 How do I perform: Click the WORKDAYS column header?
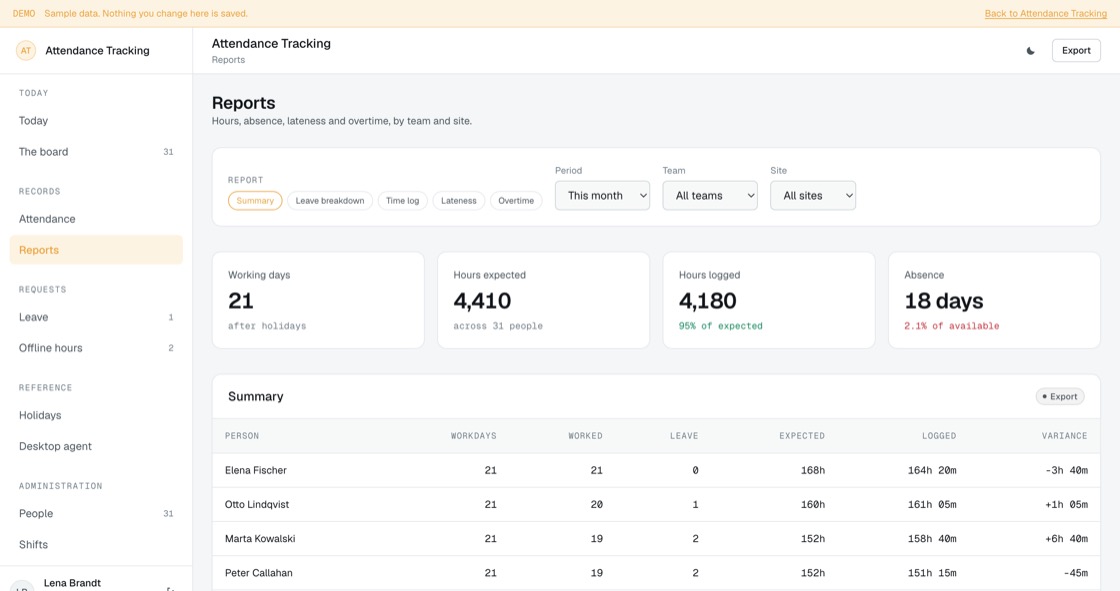point(474,436)
